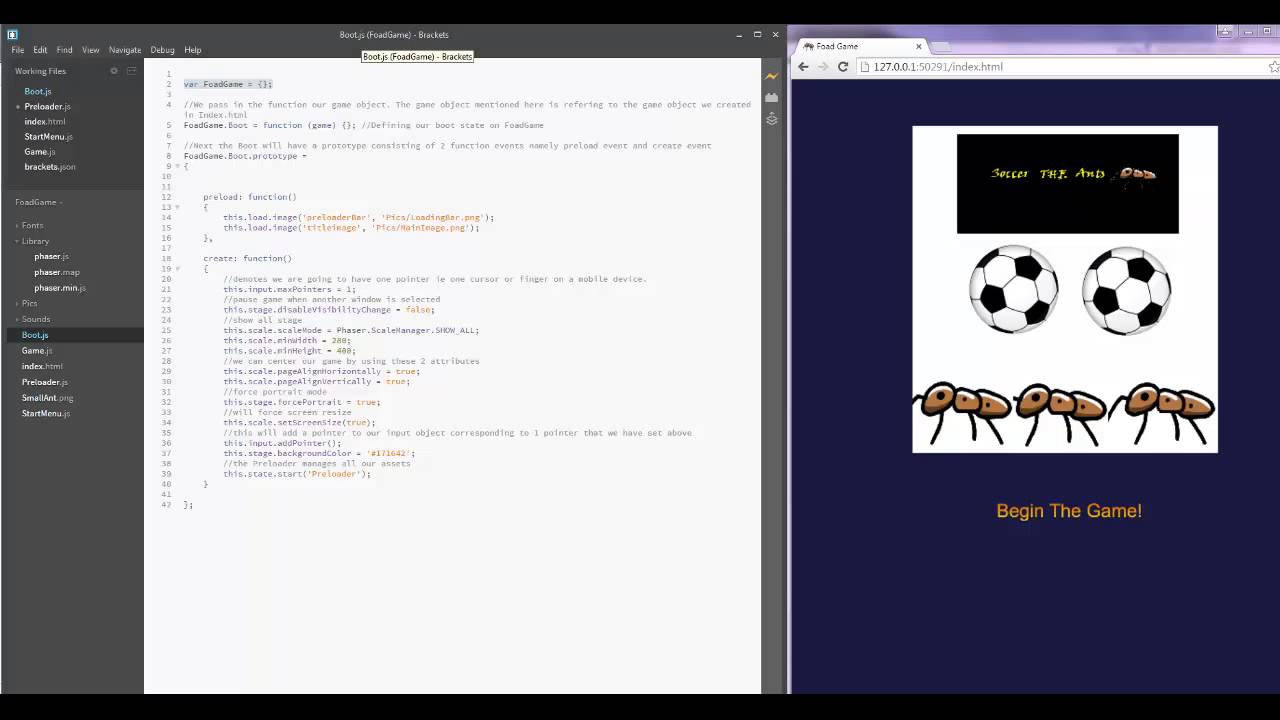1280x720 pixels.
Task: Open StartMenu.js in project tree
Action: pyautogui.click(x=46, y=413)
